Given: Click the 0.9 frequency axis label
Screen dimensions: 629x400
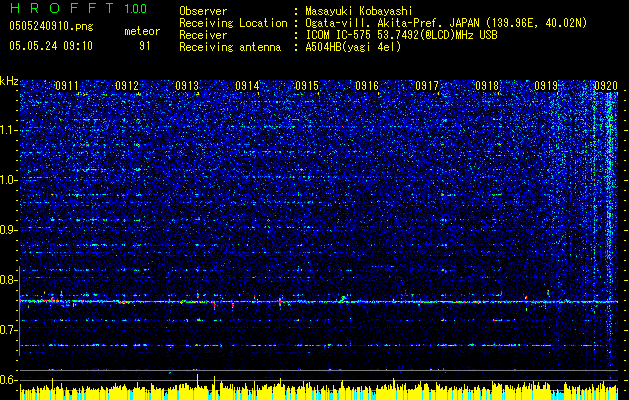Looking at the screenshot, I should pyautogui.click(x=8, y=230).
